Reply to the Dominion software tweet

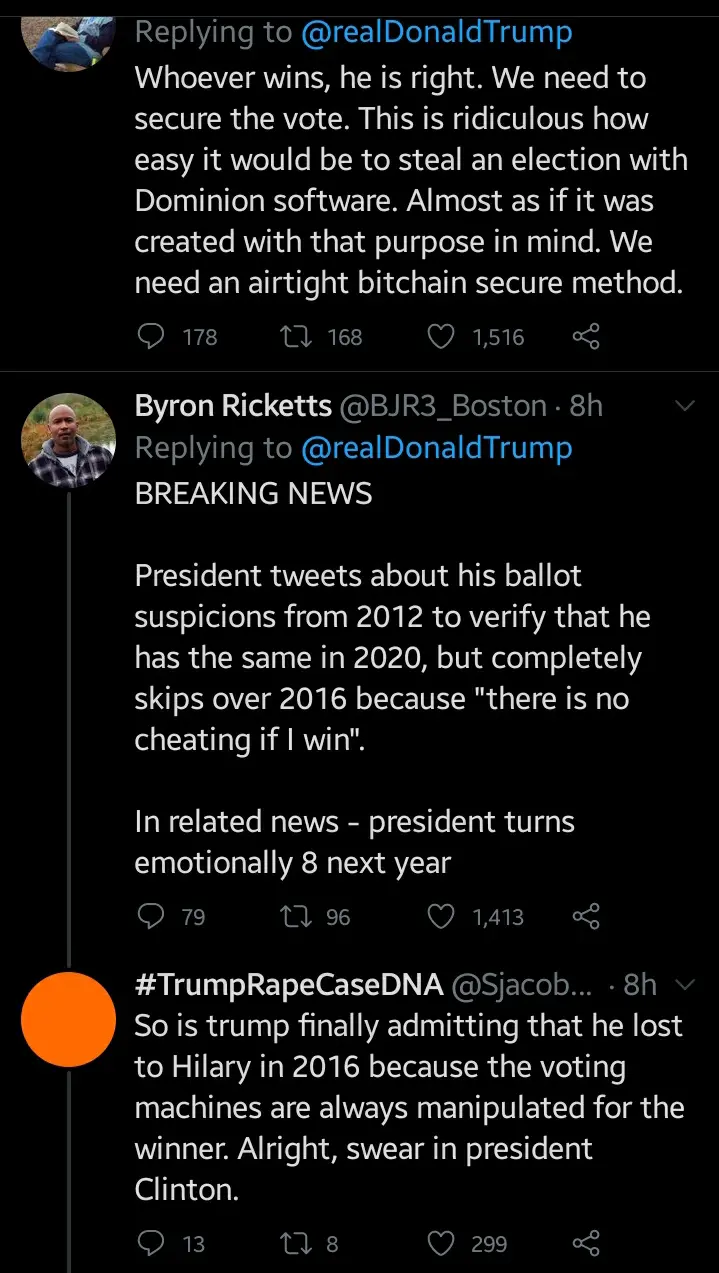coord(150,337)
